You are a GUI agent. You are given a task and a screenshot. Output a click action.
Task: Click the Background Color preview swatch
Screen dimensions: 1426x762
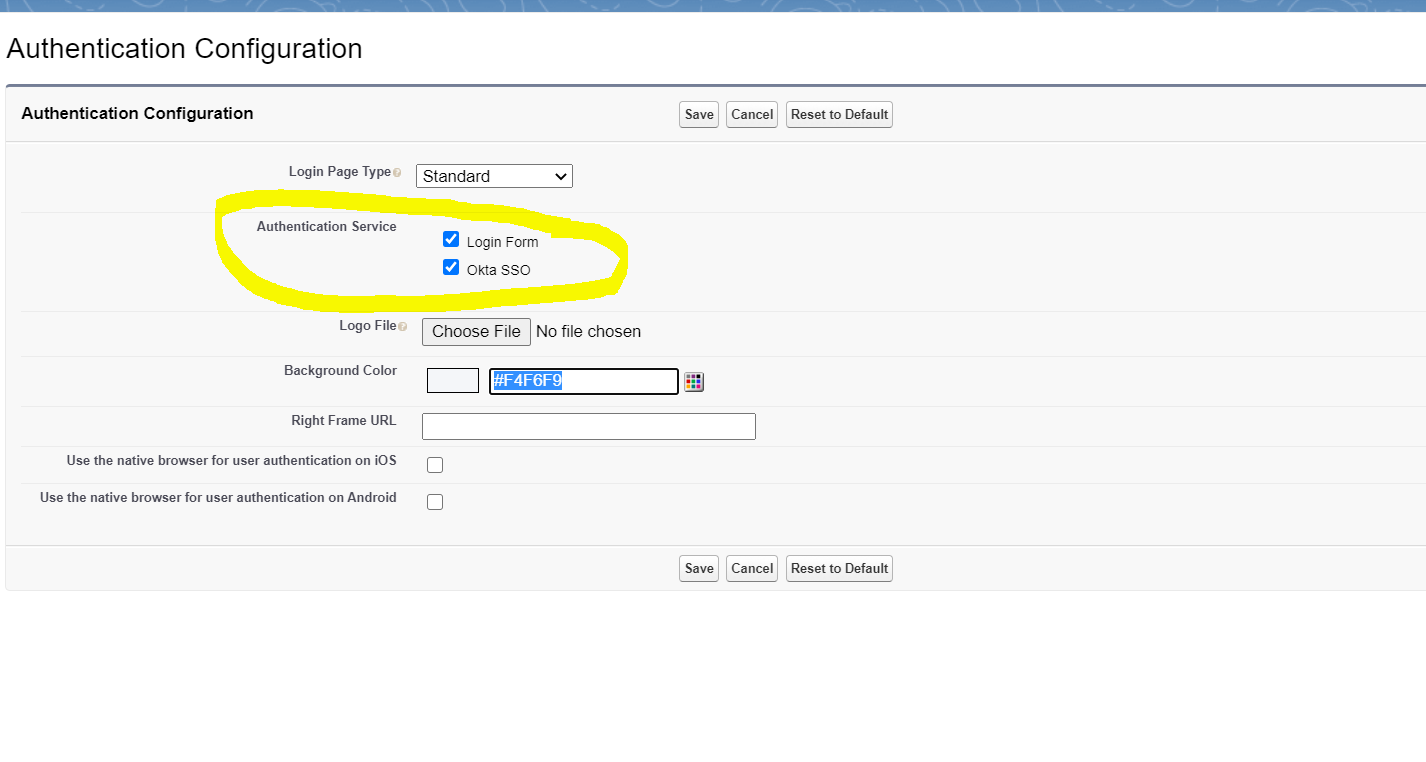(x=452, y=381)
